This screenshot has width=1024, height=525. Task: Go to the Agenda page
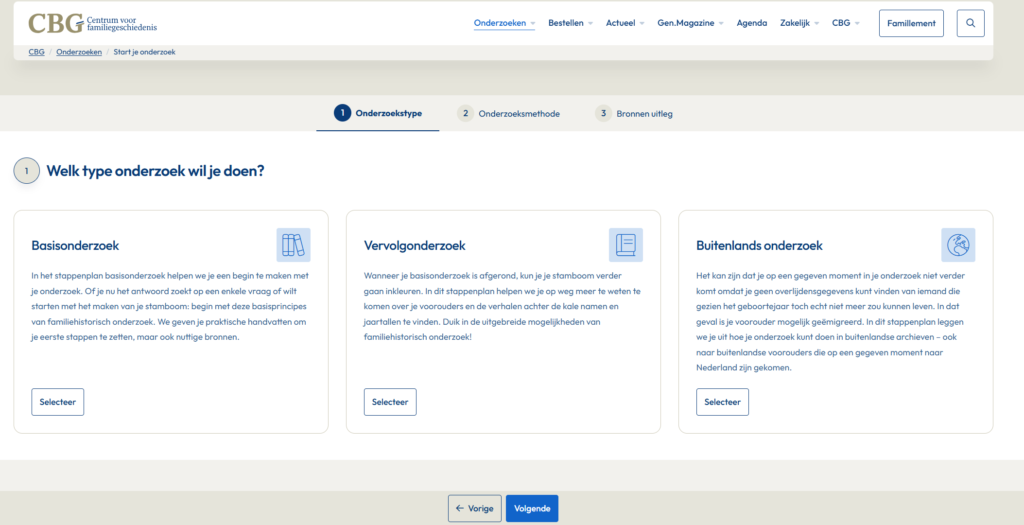coord(752,23)
